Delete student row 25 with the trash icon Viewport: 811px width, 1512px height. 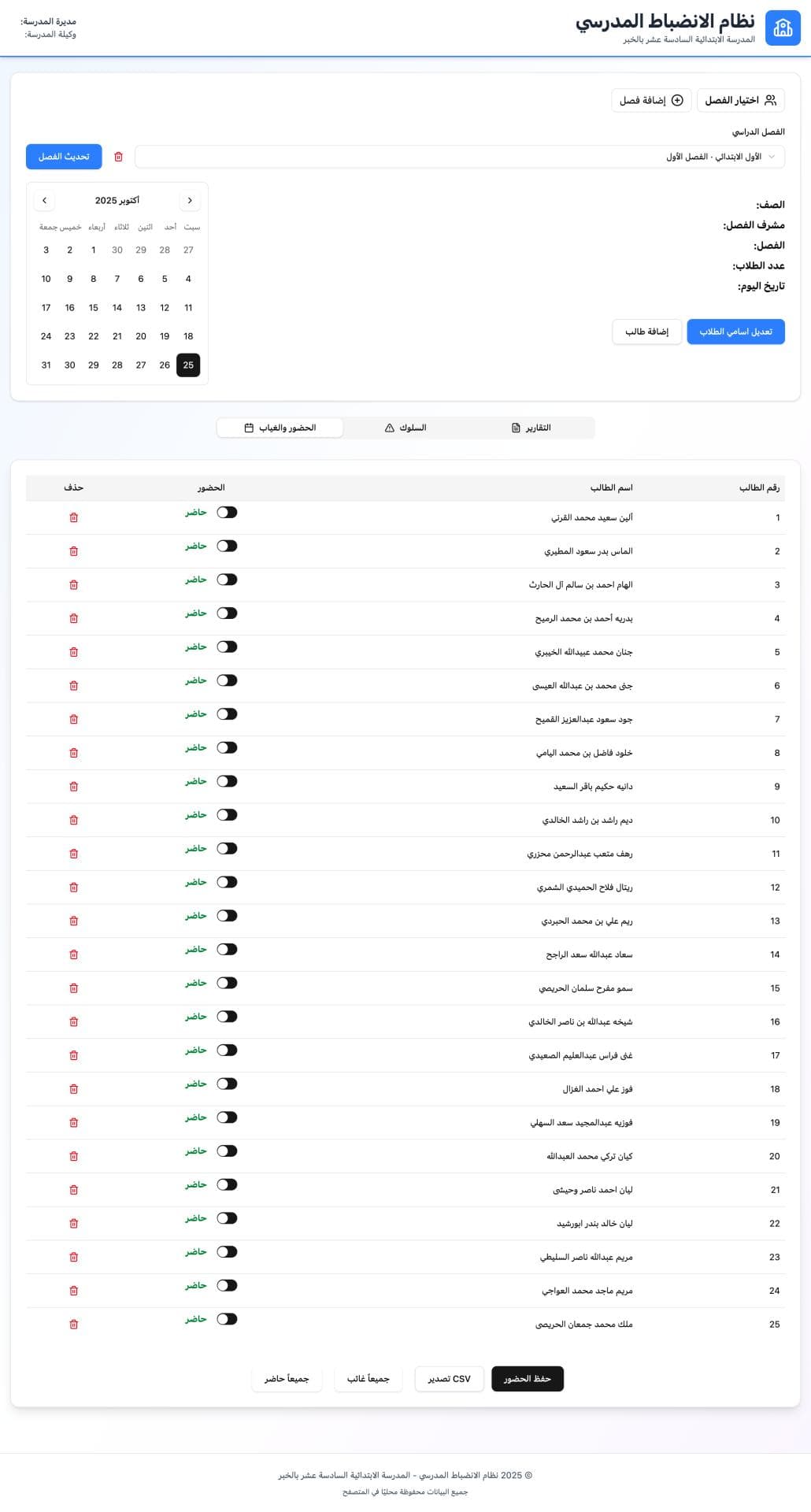coord(74,1325)
